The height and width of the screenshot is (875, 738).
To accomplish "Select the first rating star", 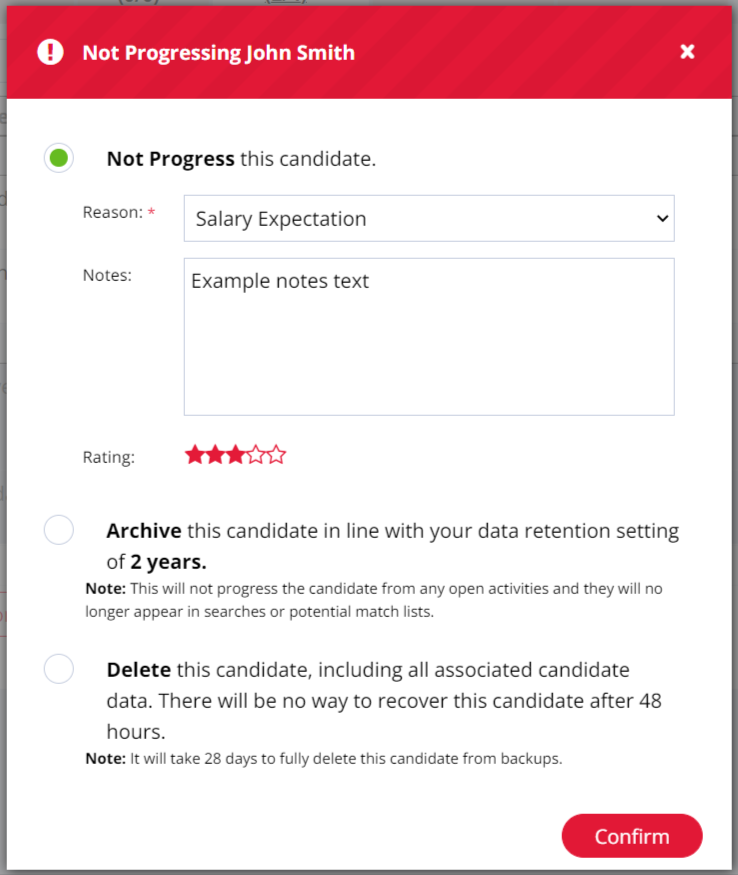I will (x=194, y=454).
